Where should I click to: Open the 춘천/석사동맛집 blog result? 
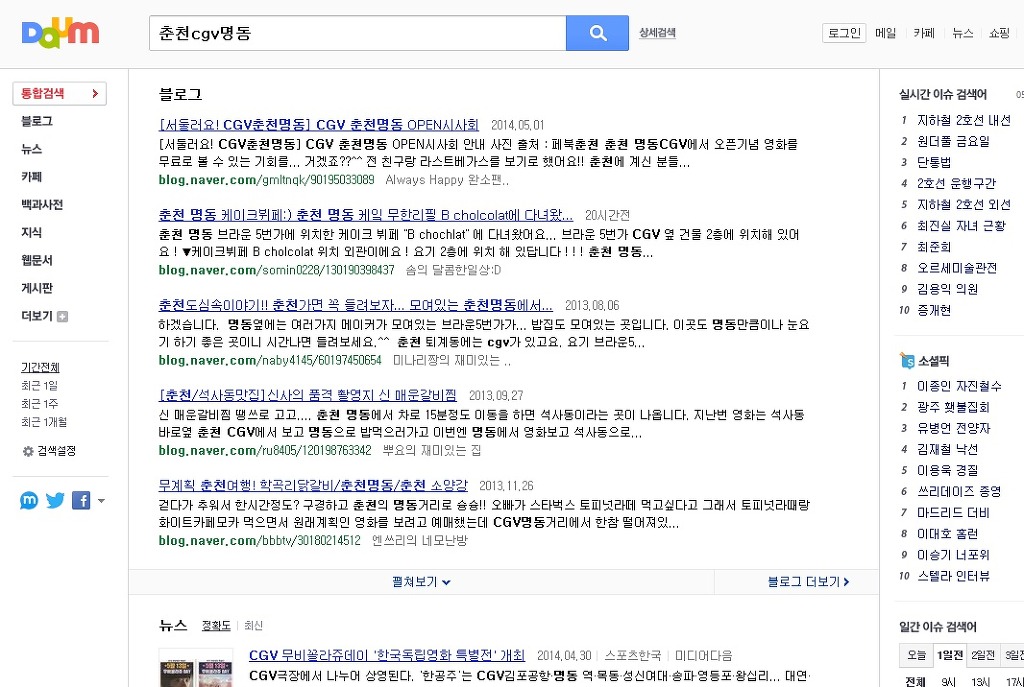(308, 395)
